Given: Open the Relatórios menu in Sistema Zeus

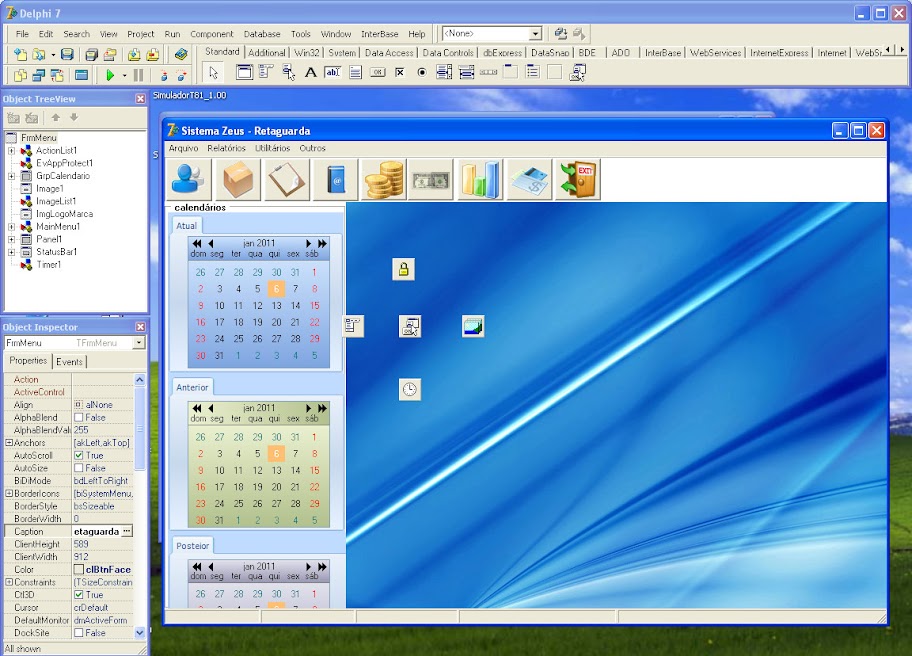Looking at the screenshot, I should (x=226, y=148).
